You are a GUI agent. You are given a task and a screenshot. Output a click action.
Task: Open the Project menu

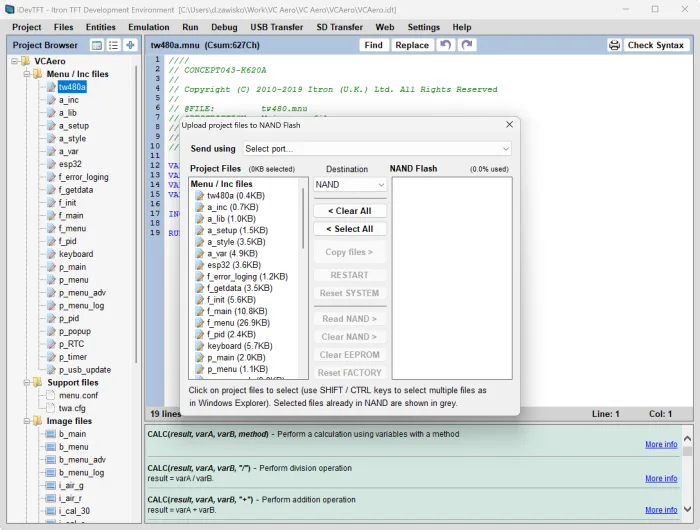point(27,27)
